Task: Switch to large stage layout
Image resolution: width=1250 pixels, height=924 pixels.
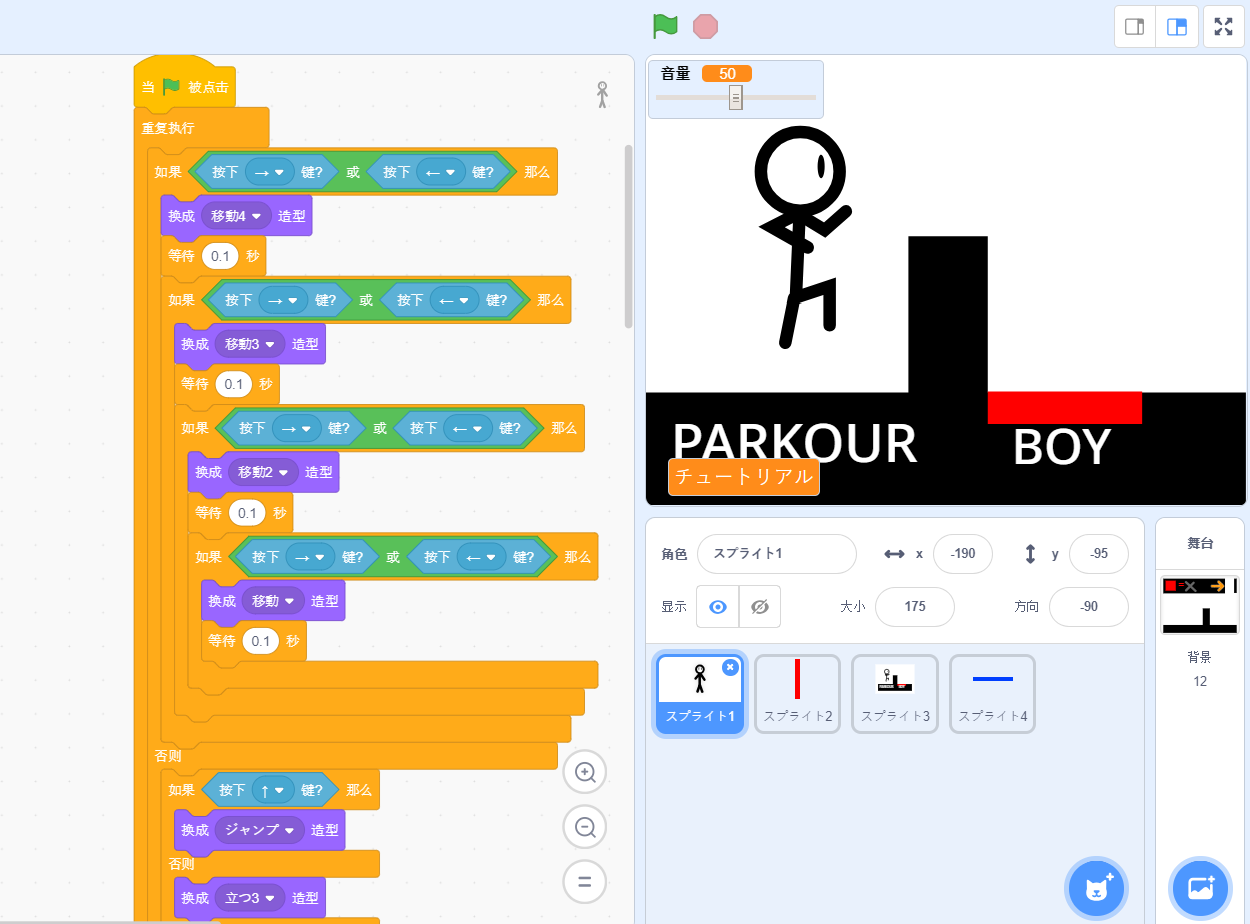Action: click(x=1177, y=27)
